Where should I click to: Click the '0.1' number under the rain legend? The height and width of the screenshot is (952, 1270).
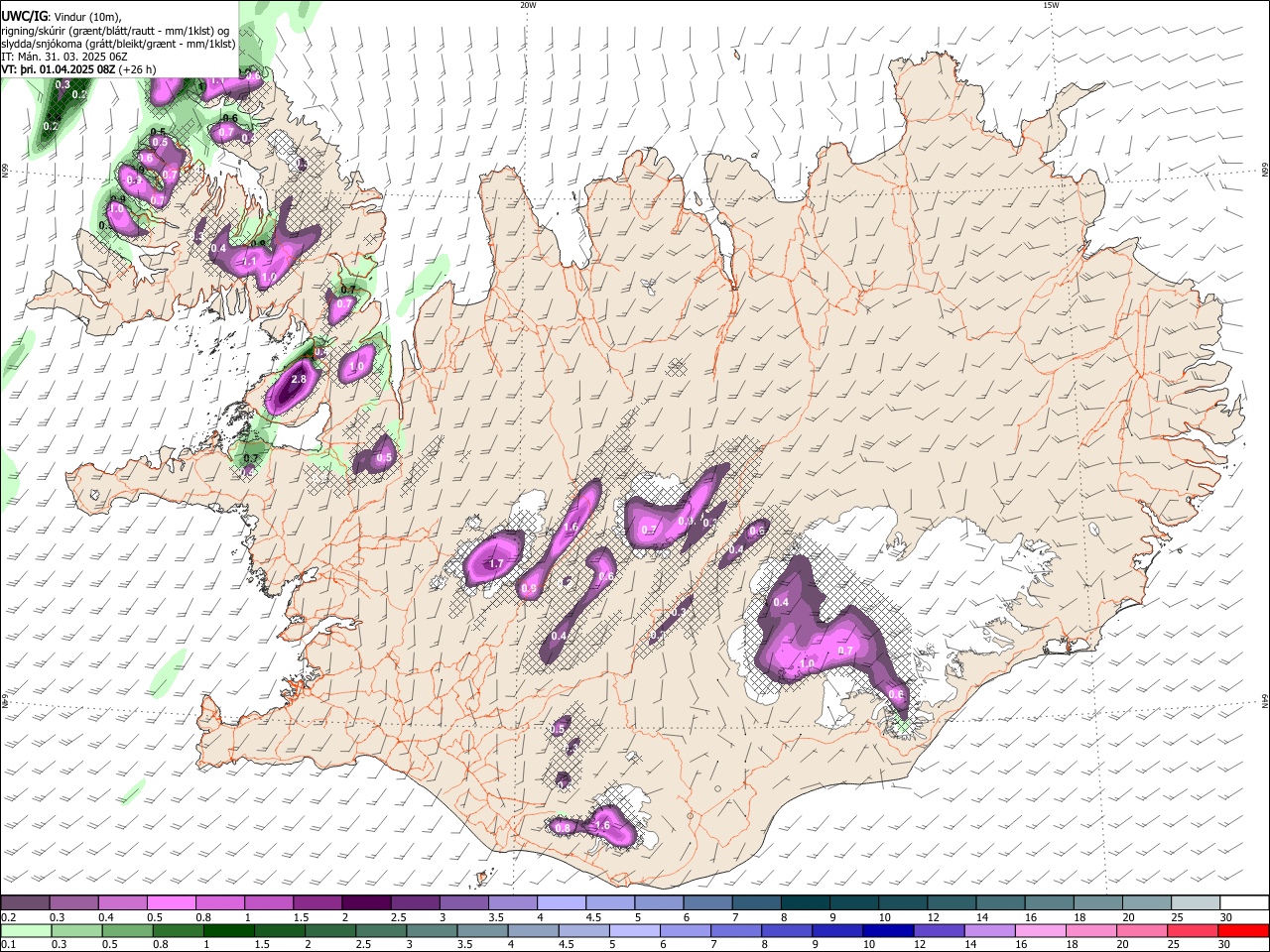pyautogui.click(x=7, y=944)
